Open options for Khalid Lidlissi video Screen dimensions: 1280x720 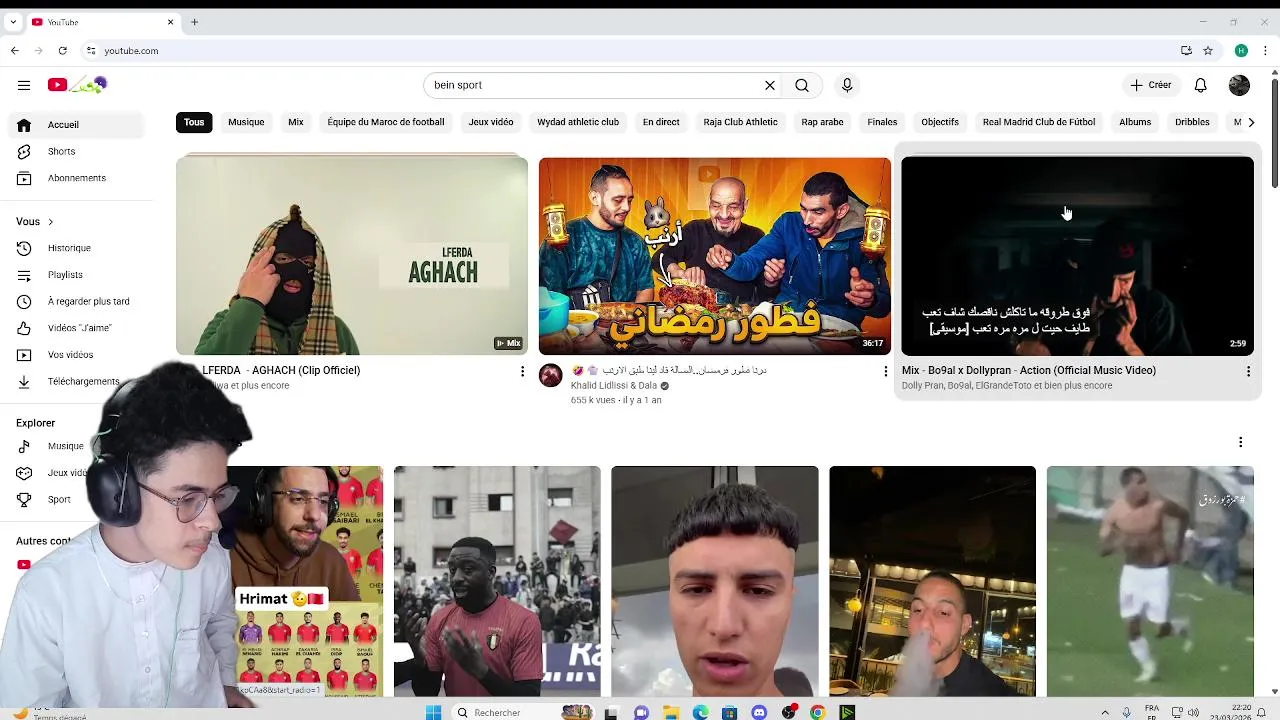pyautogui.click(x=885, y=371)
